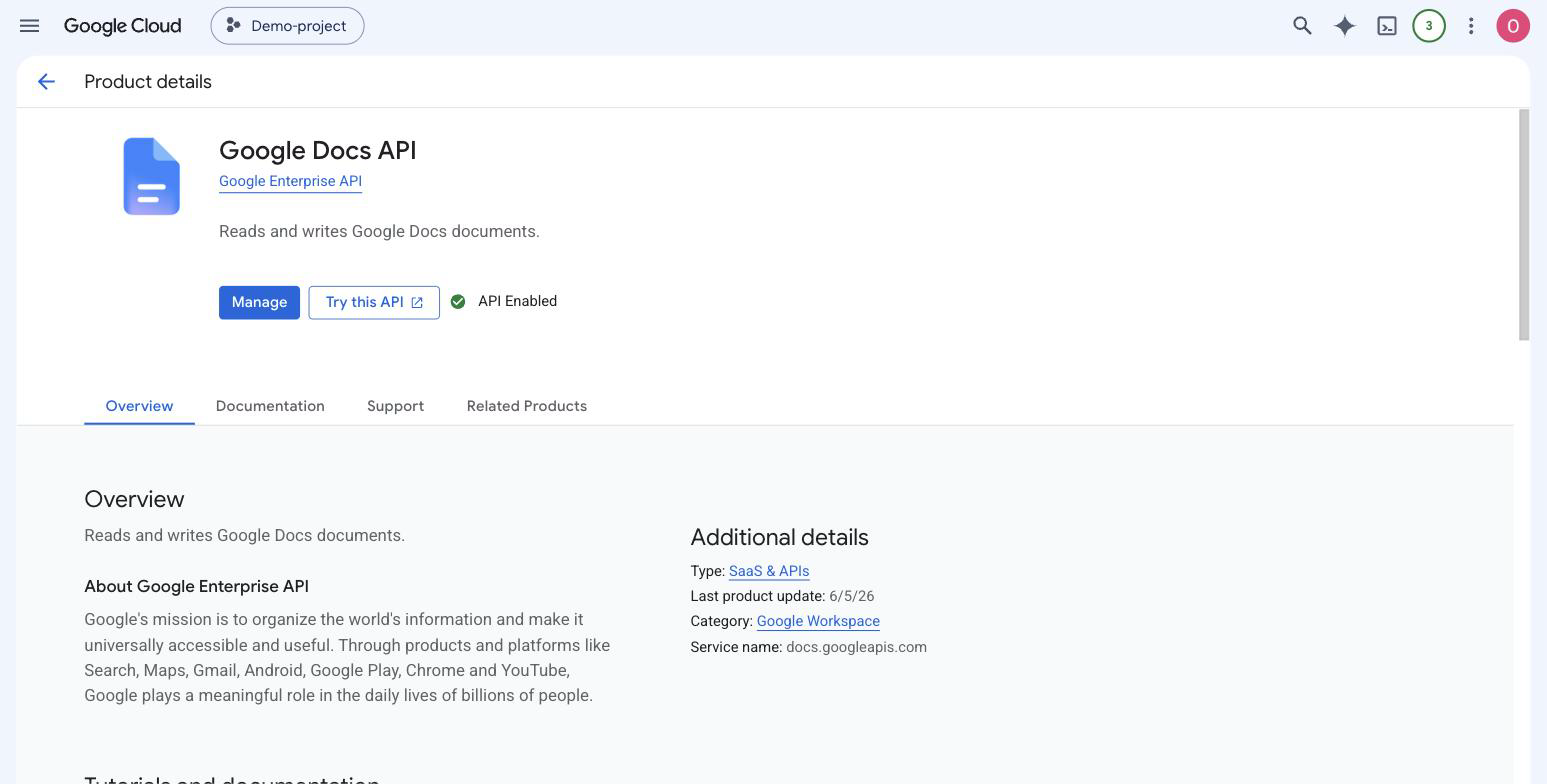
Task: Open the Google Enterprise API link
Action: click(x=290, y=181)
